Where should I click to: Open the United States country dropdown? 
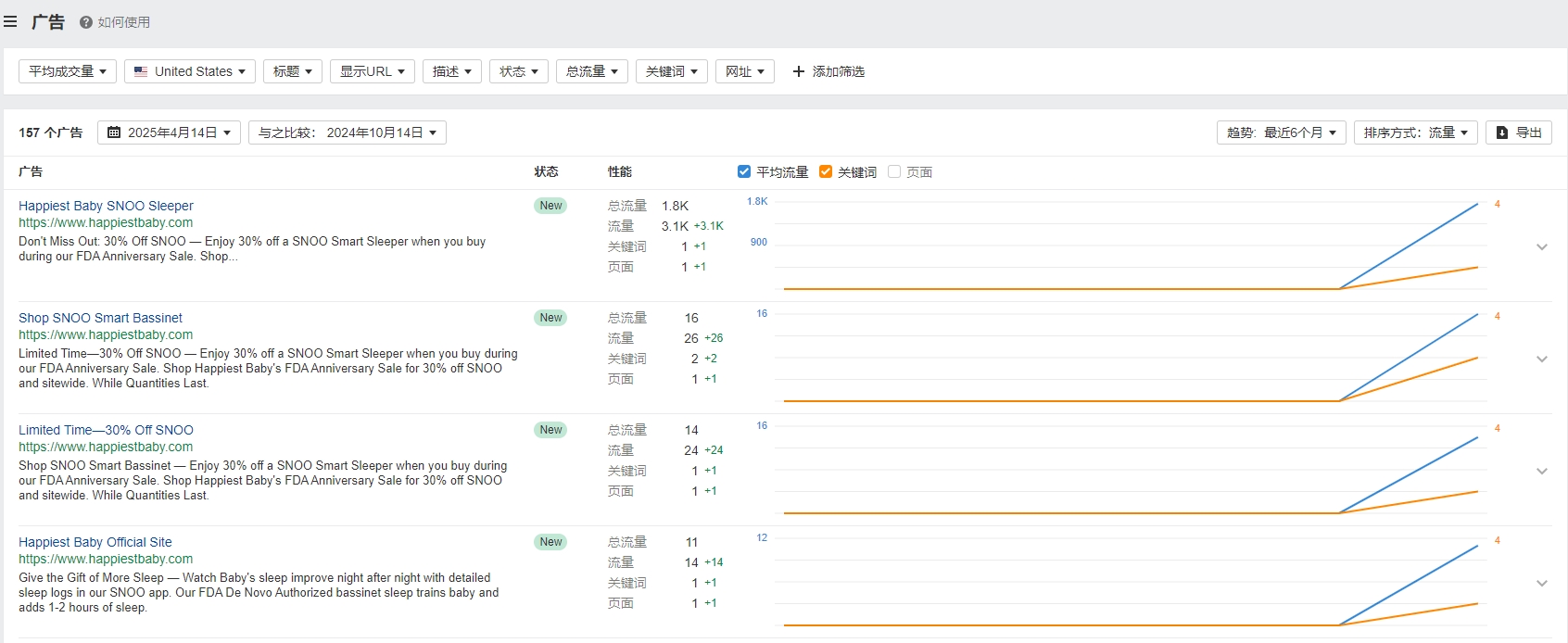pos(190,71)
